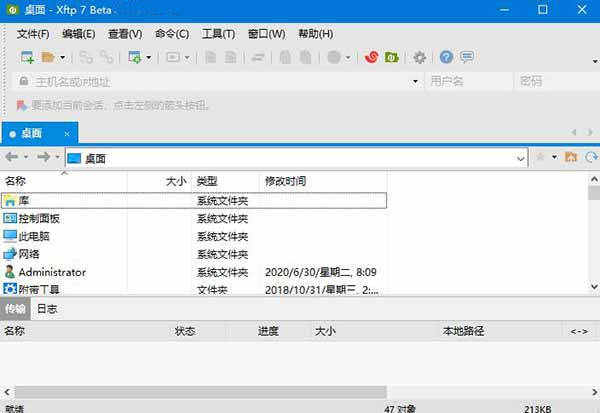Close the 桌面 session tab

coord(67,133)
